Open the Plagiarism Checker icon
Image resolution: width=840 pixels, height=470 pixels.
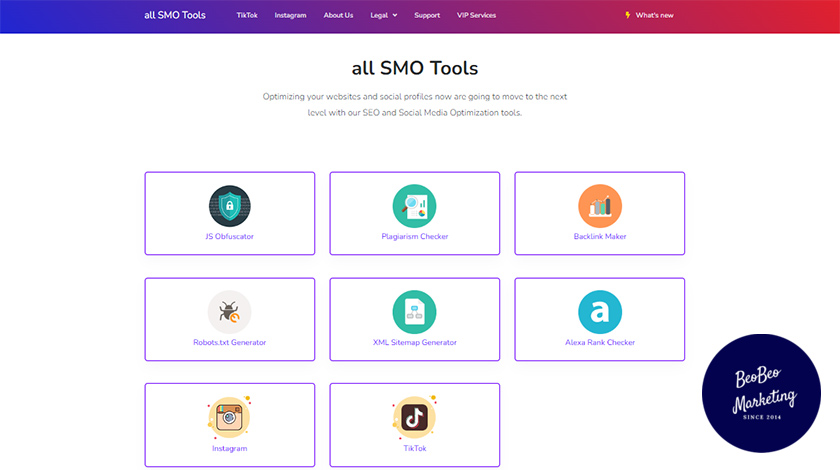(414, 206)
